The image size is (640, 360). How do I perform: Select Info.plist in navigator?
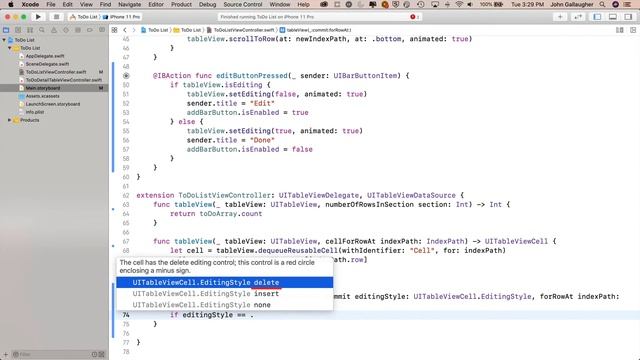point(35,112)
